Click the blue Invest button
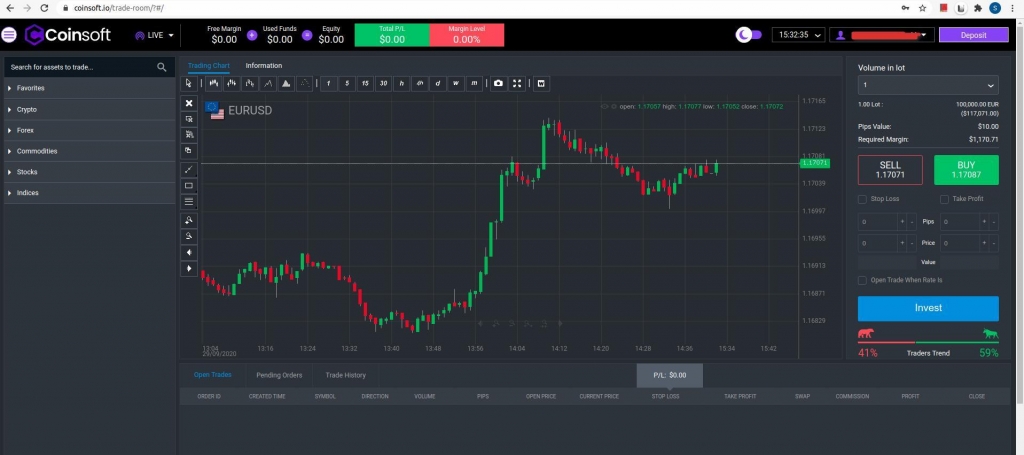 (928, 308)
